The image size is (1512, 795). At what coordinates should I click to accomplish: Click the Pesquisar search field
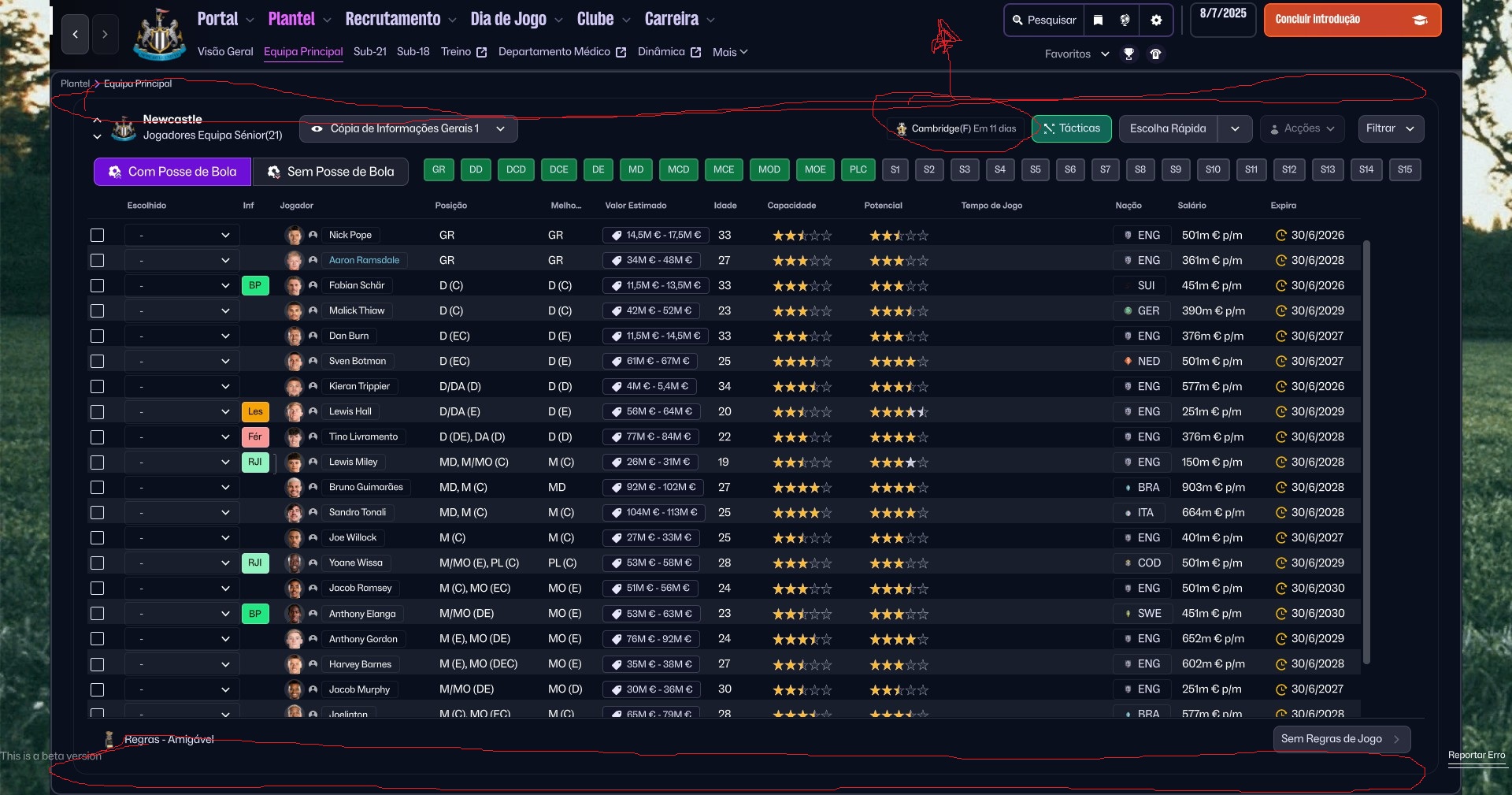tap(1044, 20)
